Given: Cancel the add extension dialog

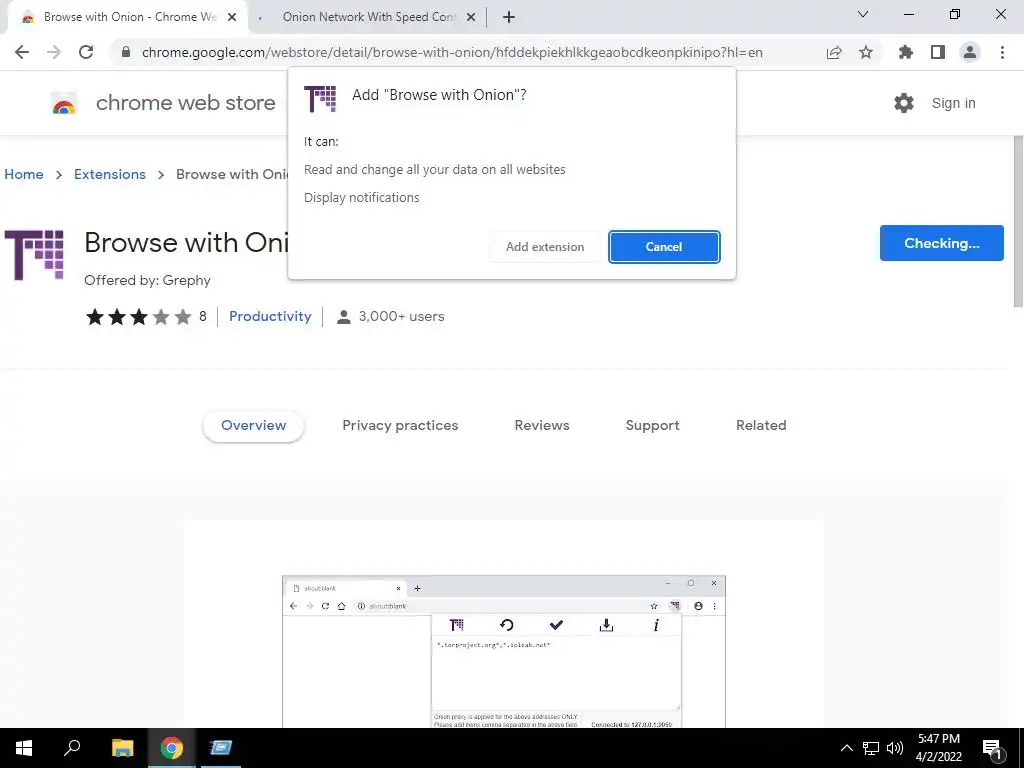Looking at the screenshot, I should [x=664, y=247].
